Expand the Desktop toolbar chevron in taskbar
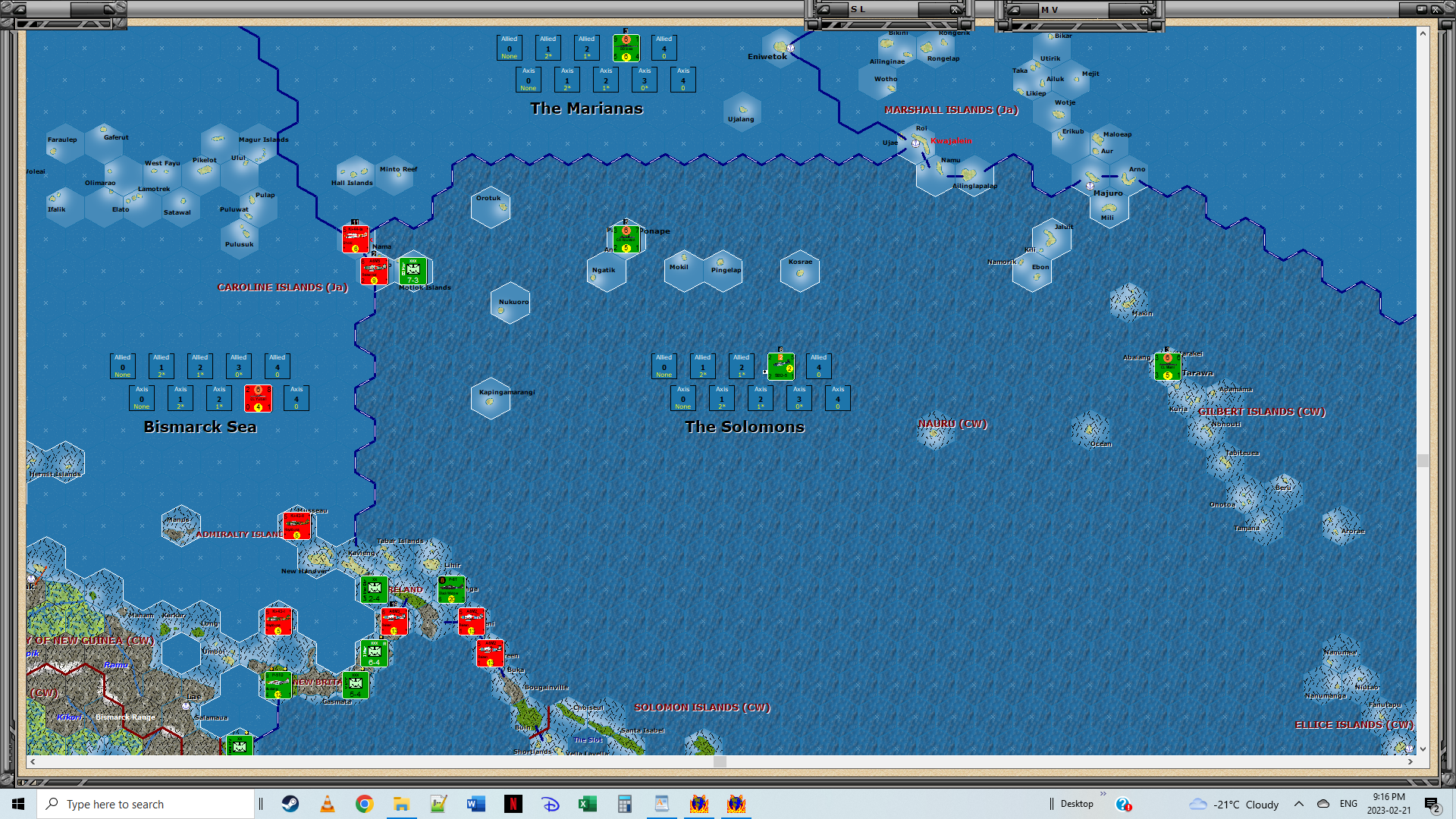This screenshot has height=819, width=1456. click(x=1103, y=794)
